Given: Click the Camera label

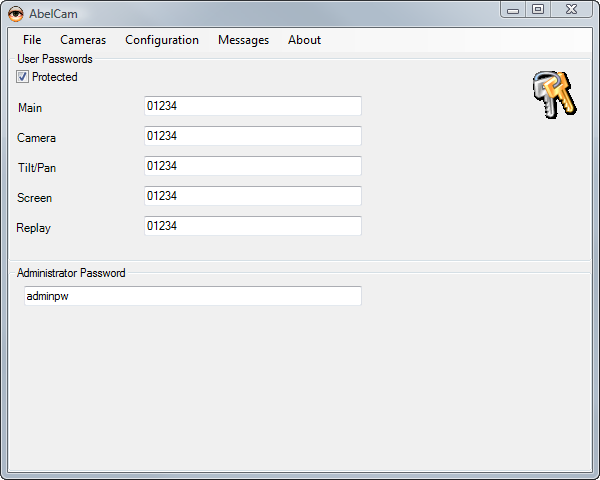Looking at the screenshot, I should [36, 138].
